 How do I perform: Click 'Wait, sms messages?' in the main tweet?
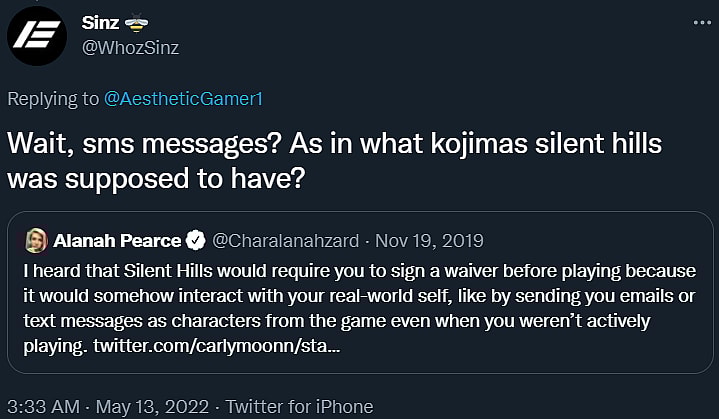pyautogui.click(x=142, y=144)
